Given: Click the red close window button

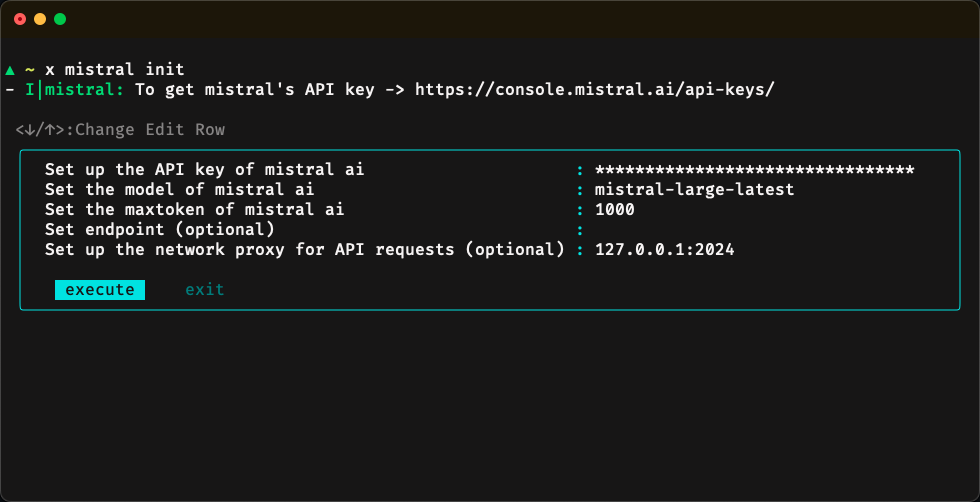Looking at the screenshot, I should pyautogui.click(x=20, y=19).
